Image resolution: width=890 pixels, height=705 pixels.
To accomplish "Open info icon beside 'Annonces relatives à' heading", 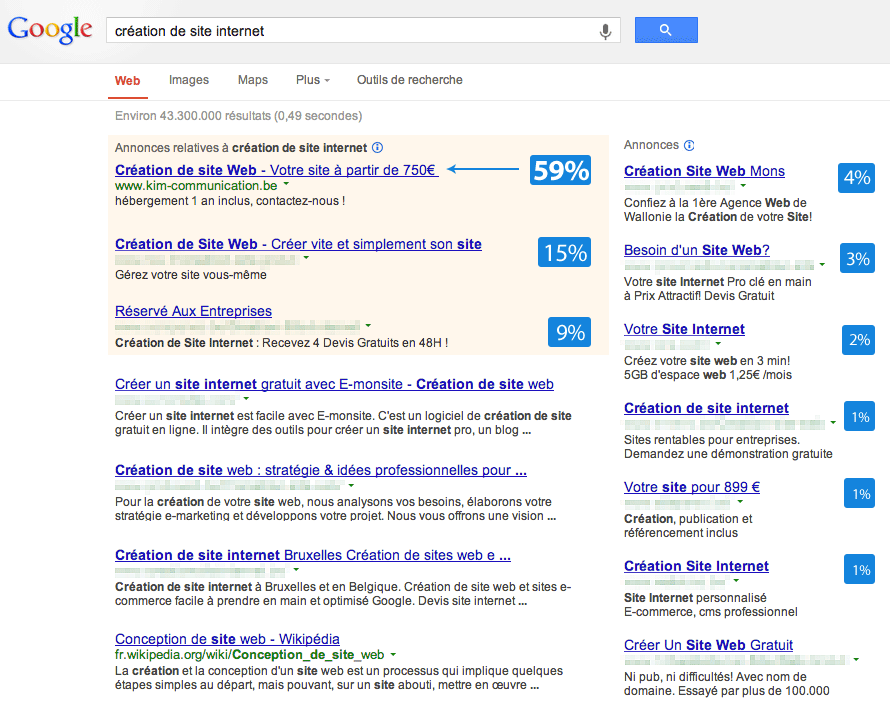I will (x=377, y=148).
